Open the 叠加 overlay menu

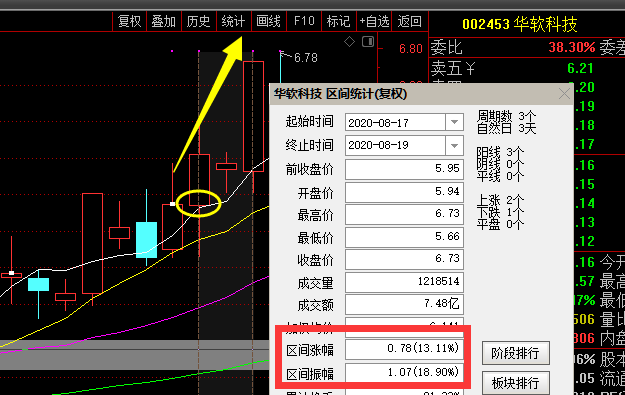click(x=164, y=21)
